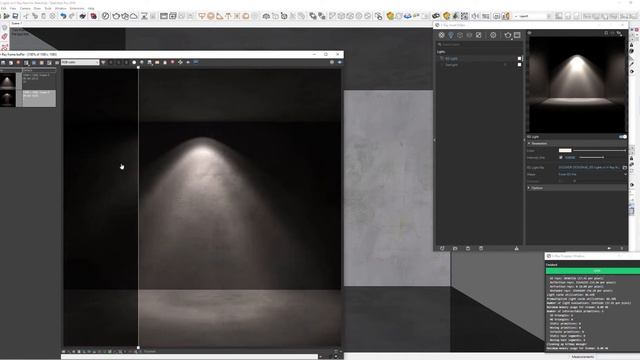
Task: Click Redo arrow in SketchUp toolbar
Action: 72,16
